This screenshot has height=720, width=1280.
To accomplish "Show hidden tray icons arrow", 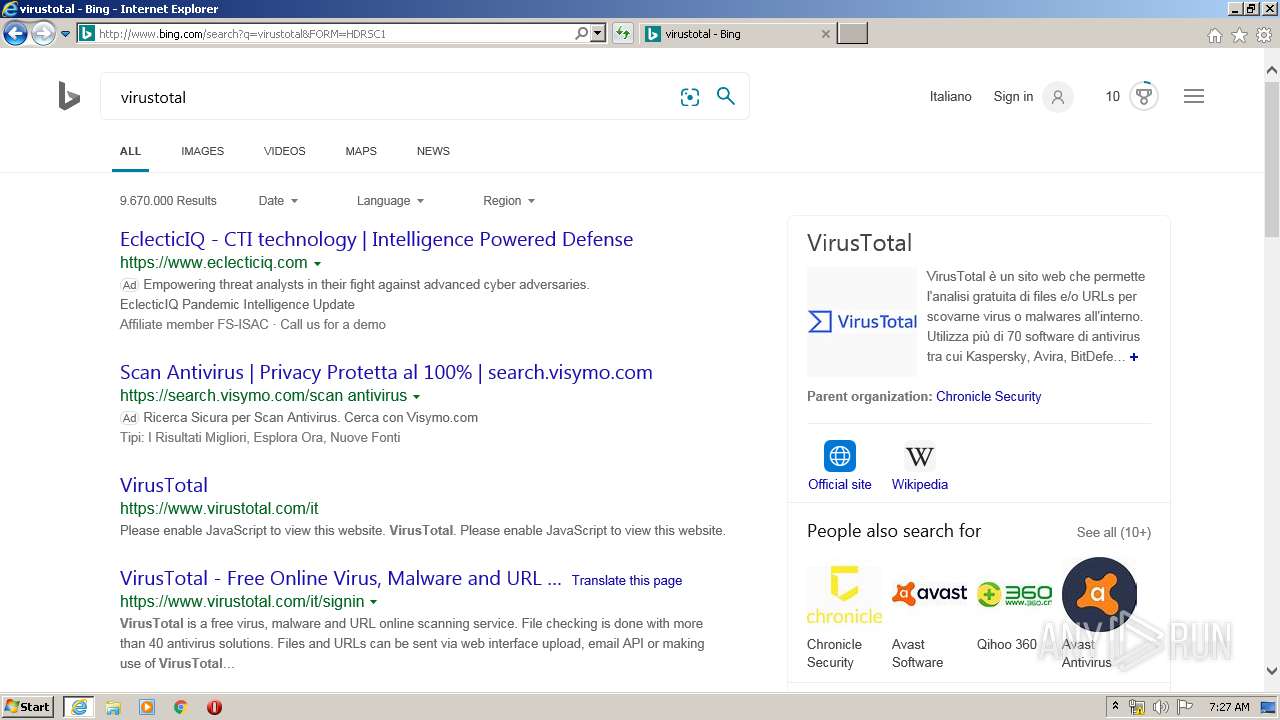I will (1115, 707).
